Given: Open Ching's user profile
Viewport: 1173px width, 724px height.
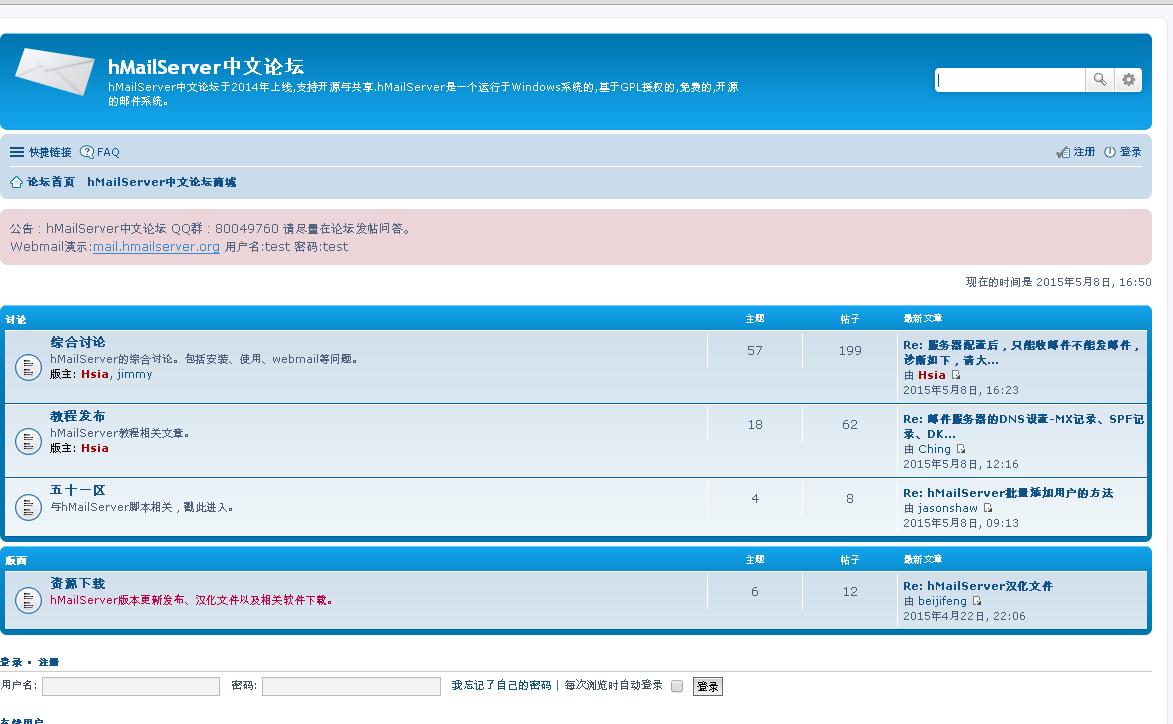Looking at the screenshot, I should [934, 449].
